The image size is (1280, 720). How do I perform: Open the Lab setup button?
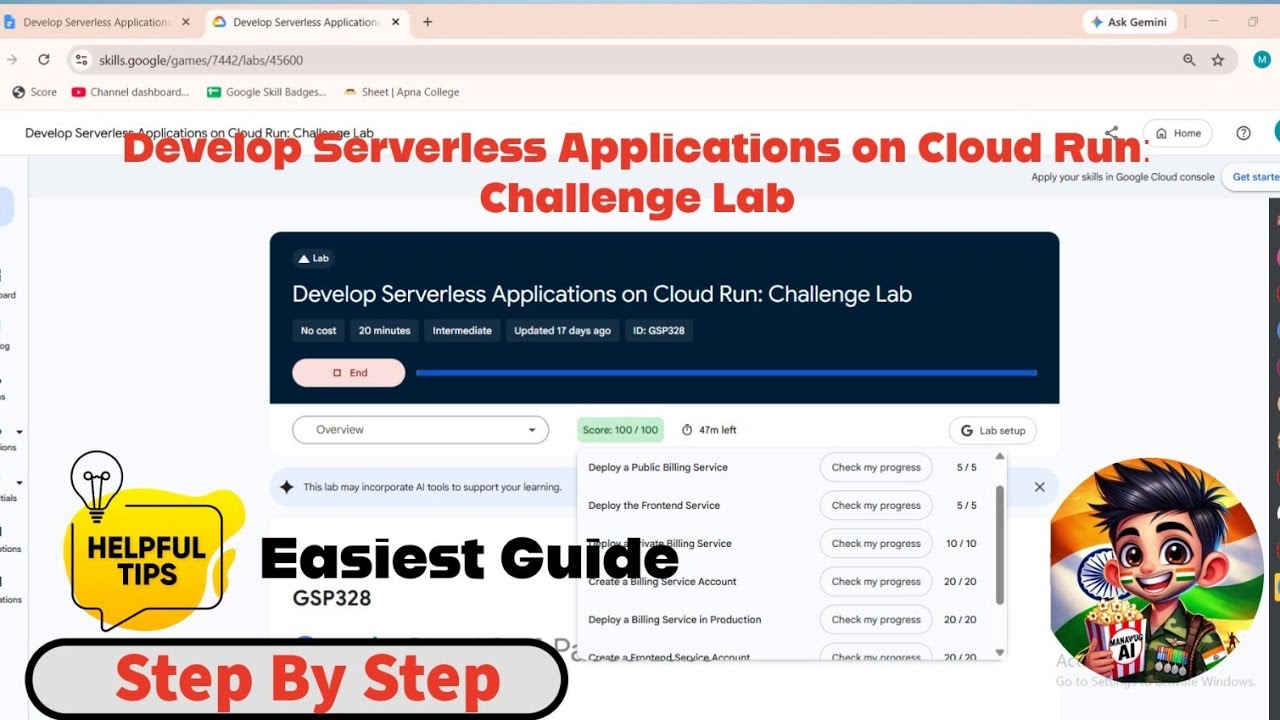tap(993, 431)
